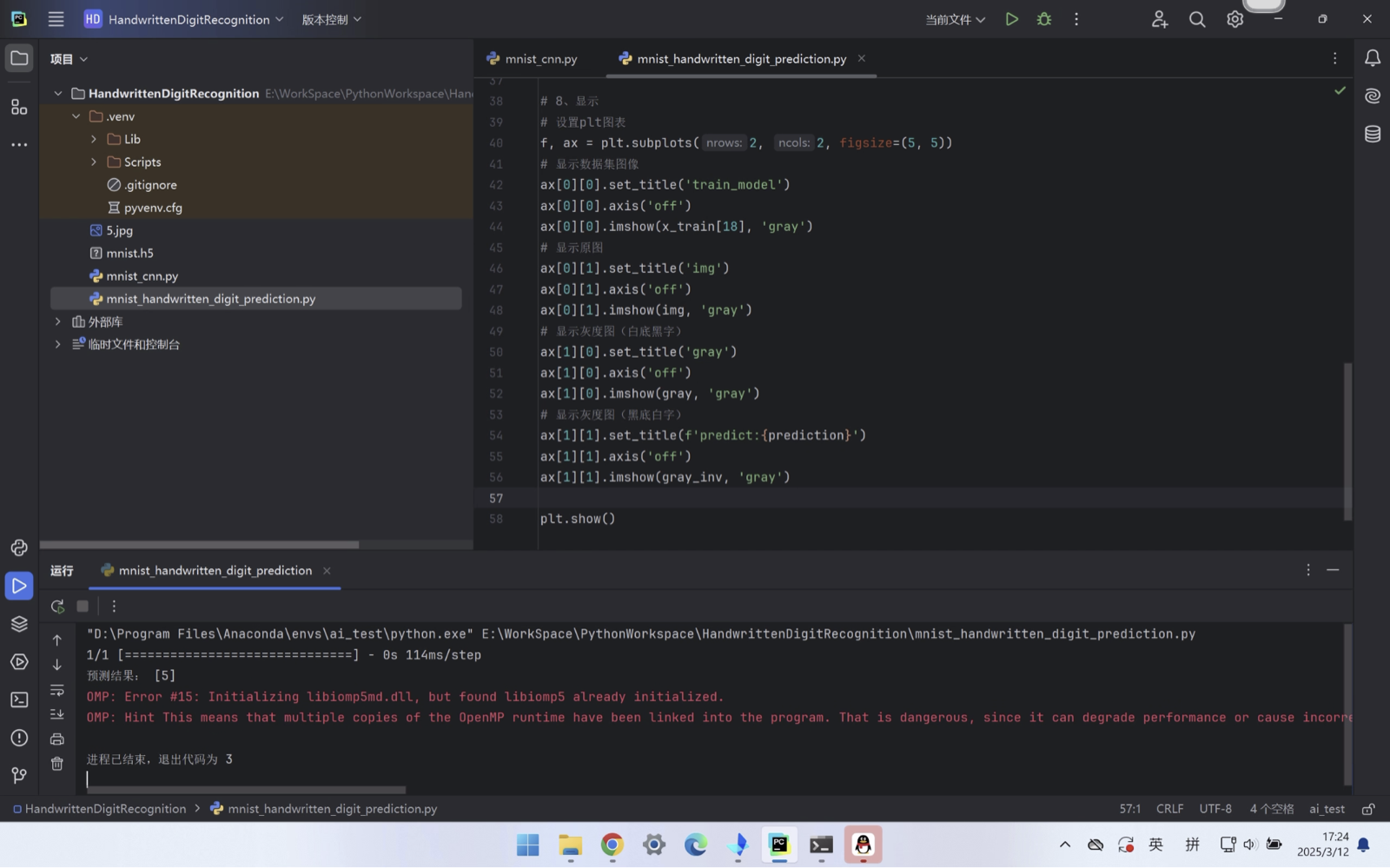1390x868 pixels.
Task: Change the UTF-8 file encoding
Action: (x=1215, y=809)
